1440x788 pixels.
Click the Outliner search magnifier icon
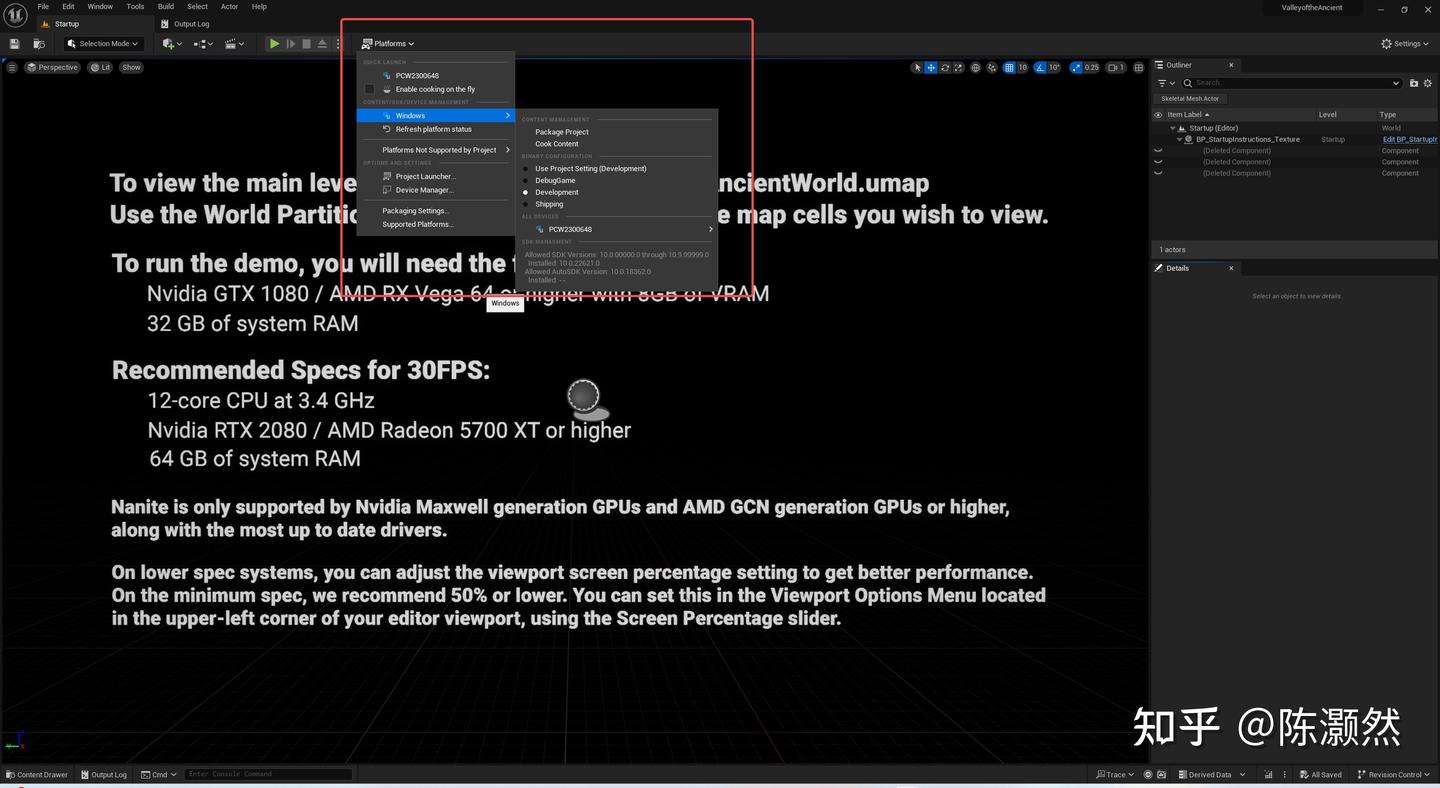coord(1188,83)
